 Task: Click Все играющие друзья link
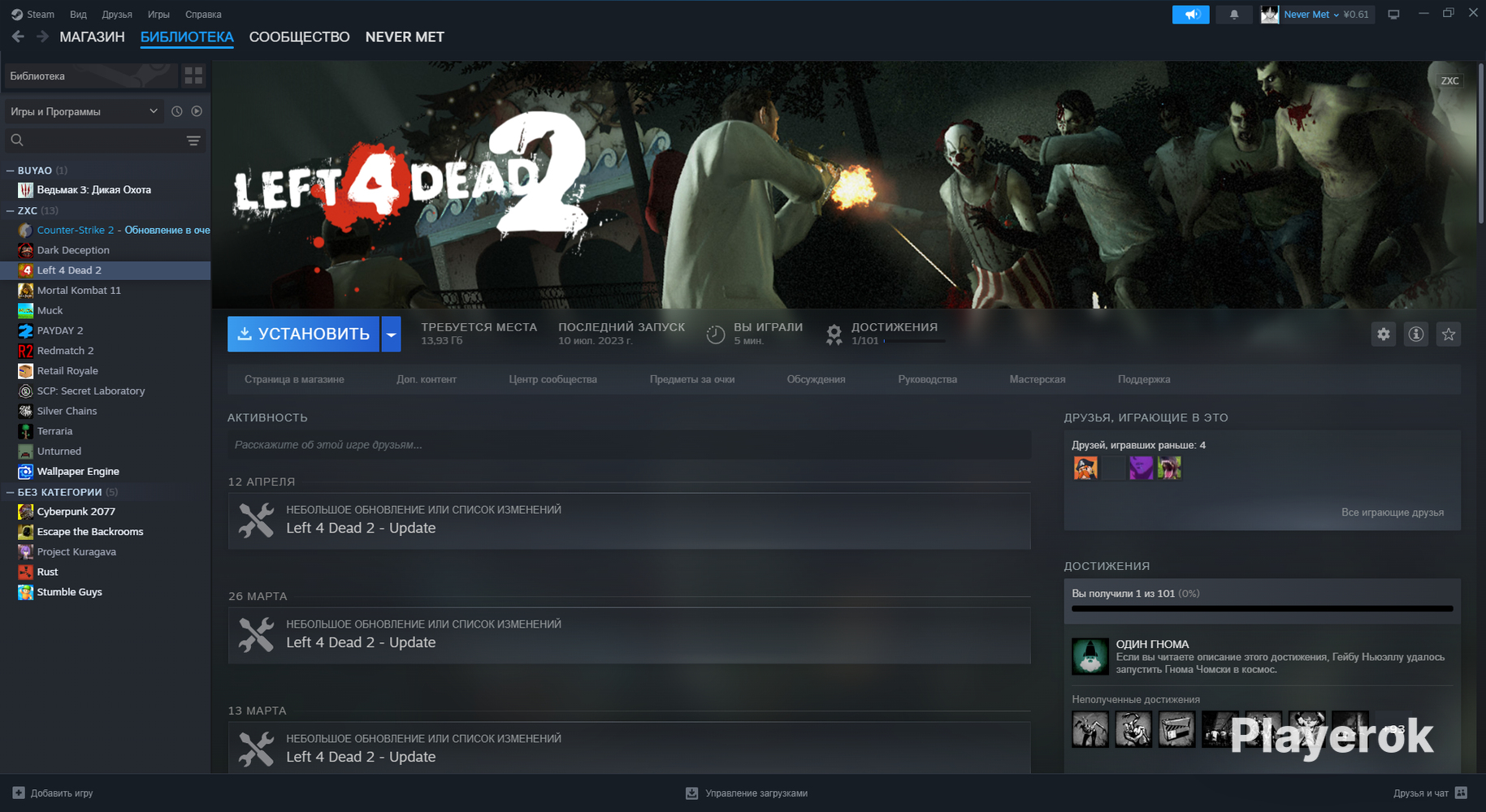pos(1393,512)
